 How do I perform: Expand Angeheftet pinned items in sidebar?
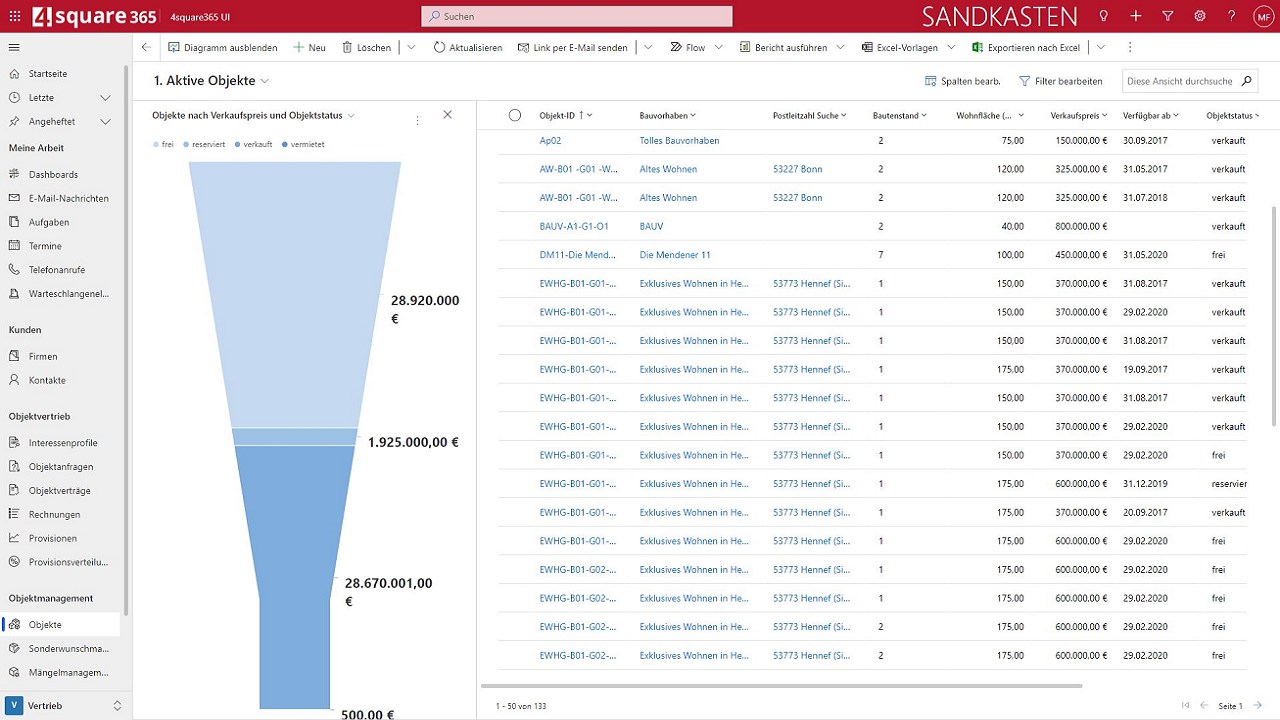[105, 122]
